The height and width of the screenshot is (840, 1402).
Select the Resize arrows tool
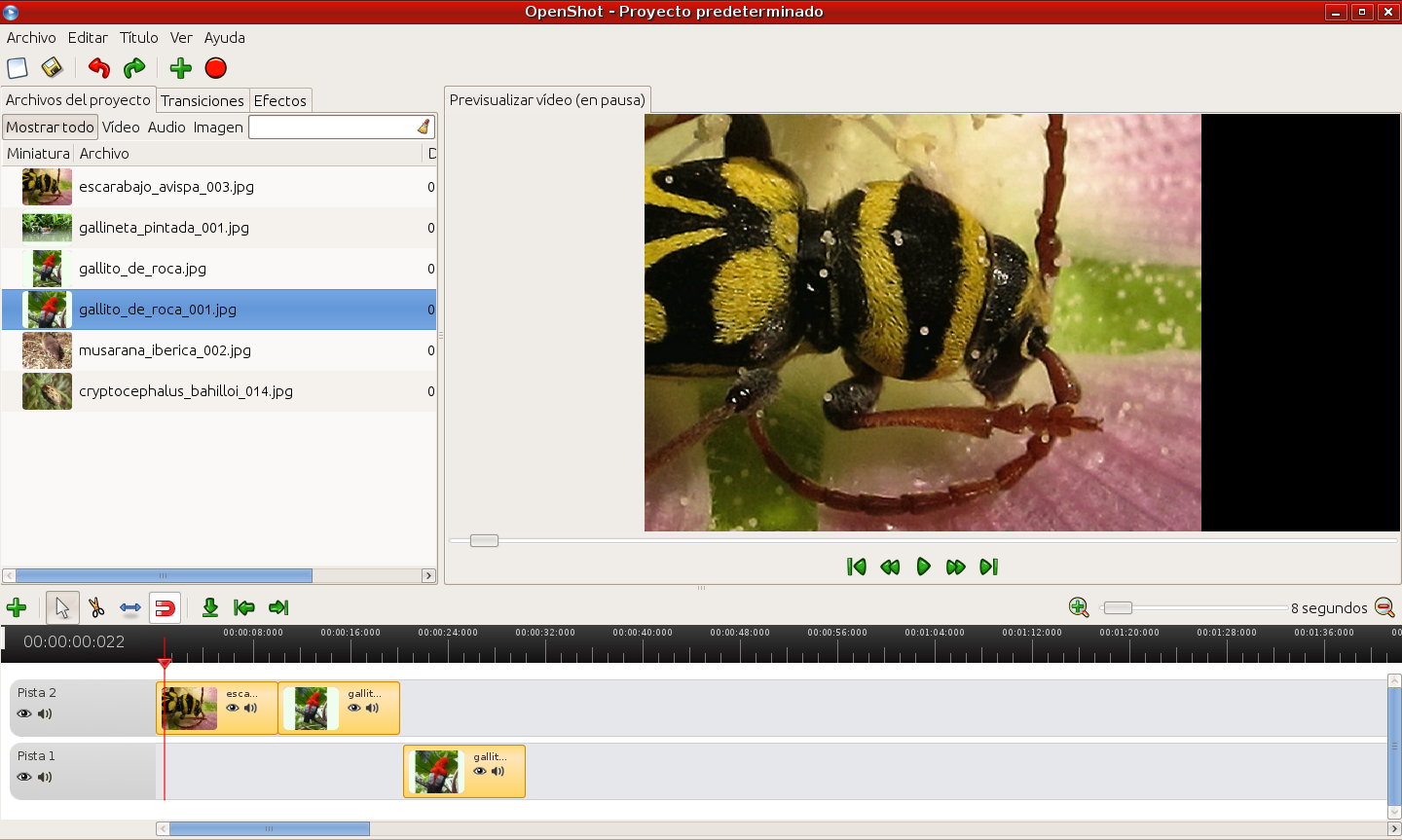coord(130,608)
